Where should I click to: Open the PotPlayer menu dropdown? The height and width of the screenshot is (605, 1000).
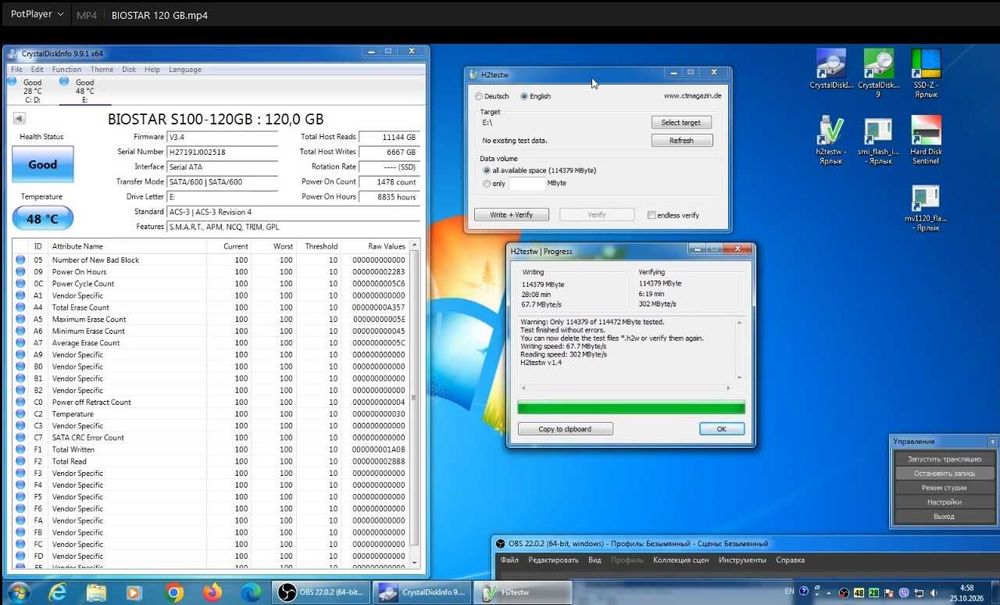coord(37,14)
